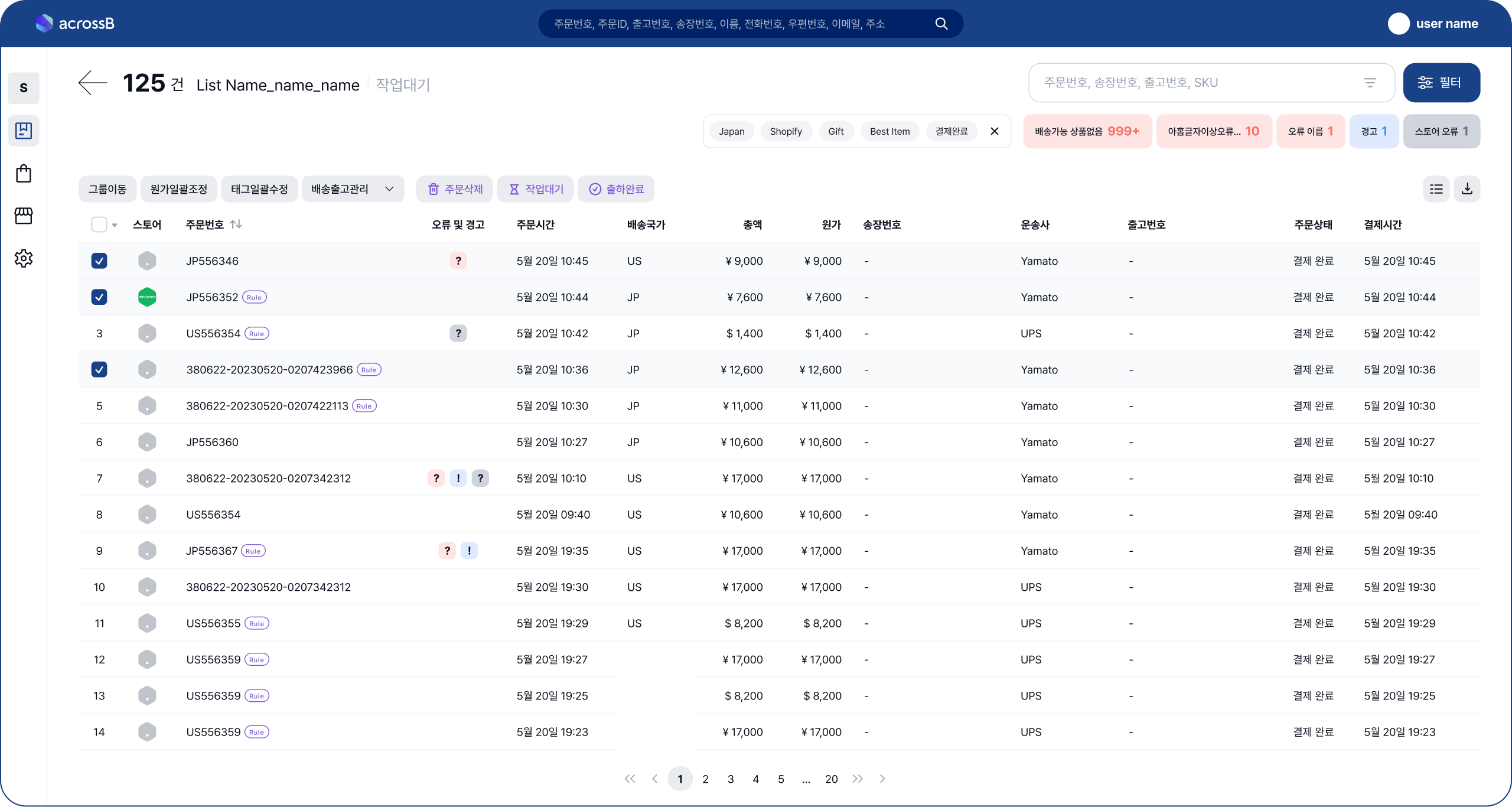
Task: Open select-all dropdown arrow in header
Action: (115, 225)
